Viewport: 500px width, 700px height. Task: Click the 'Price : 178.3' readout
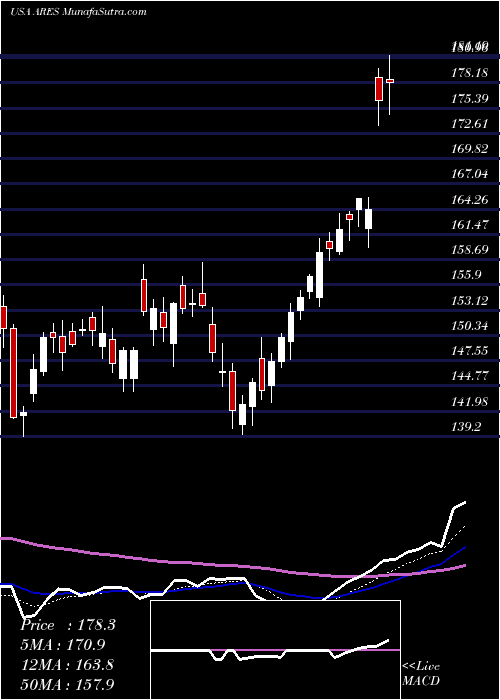pyautogui.click(x=68, y=625)
